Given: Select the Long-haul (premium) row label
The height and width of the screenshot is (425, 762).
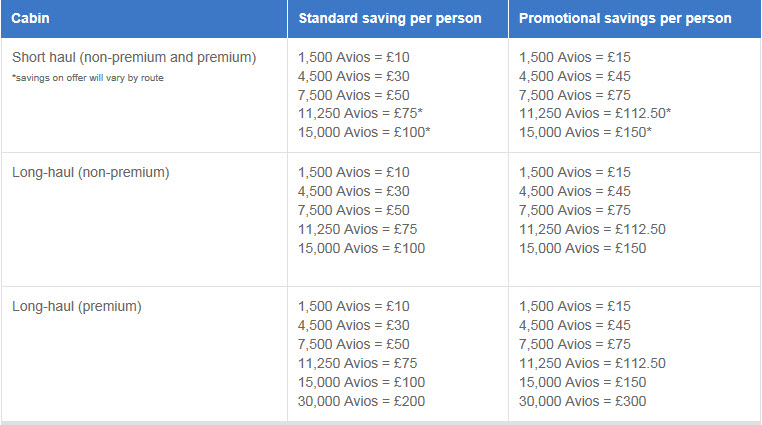Looking at the screenshot, I should click(77, 306).
